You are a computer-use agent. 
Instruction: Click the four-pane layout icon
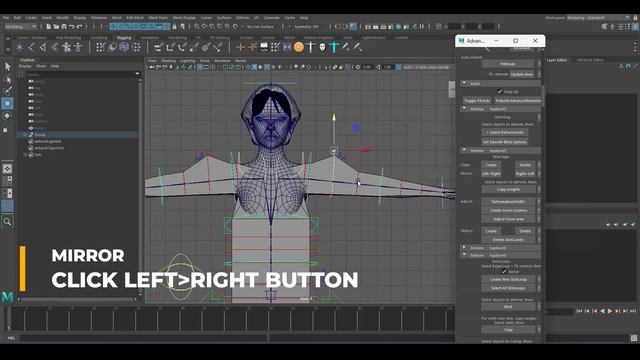(x=7, y=181)
